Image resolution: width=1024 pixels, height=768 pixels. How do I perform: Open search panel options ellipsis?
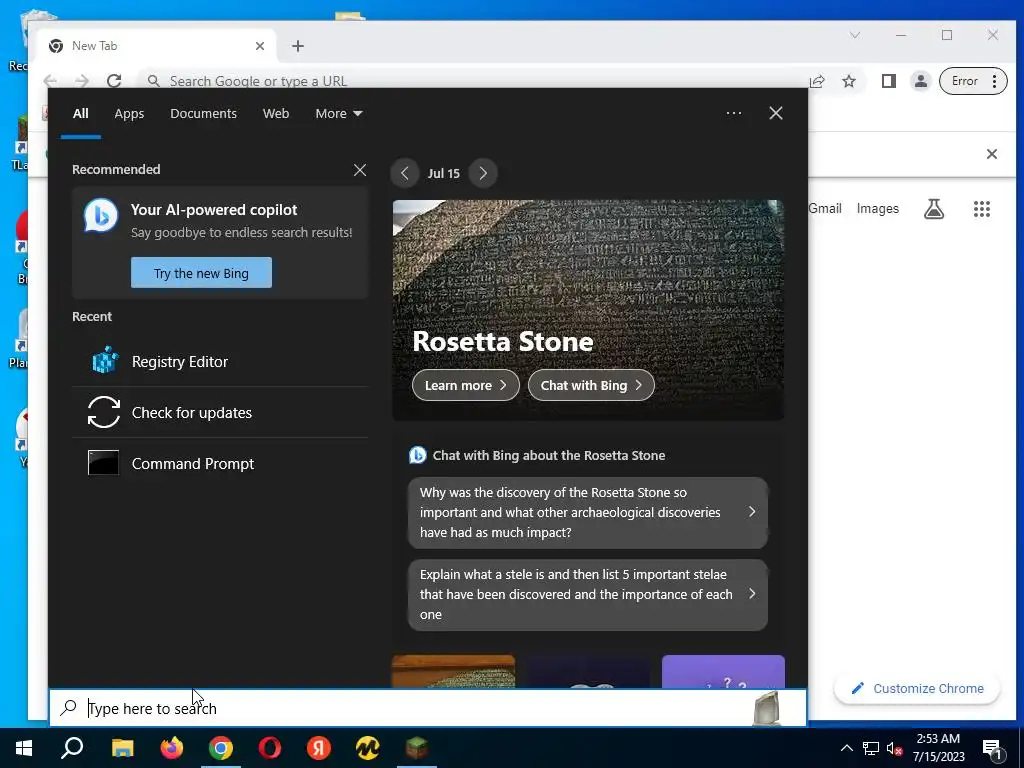coord(733,114)
